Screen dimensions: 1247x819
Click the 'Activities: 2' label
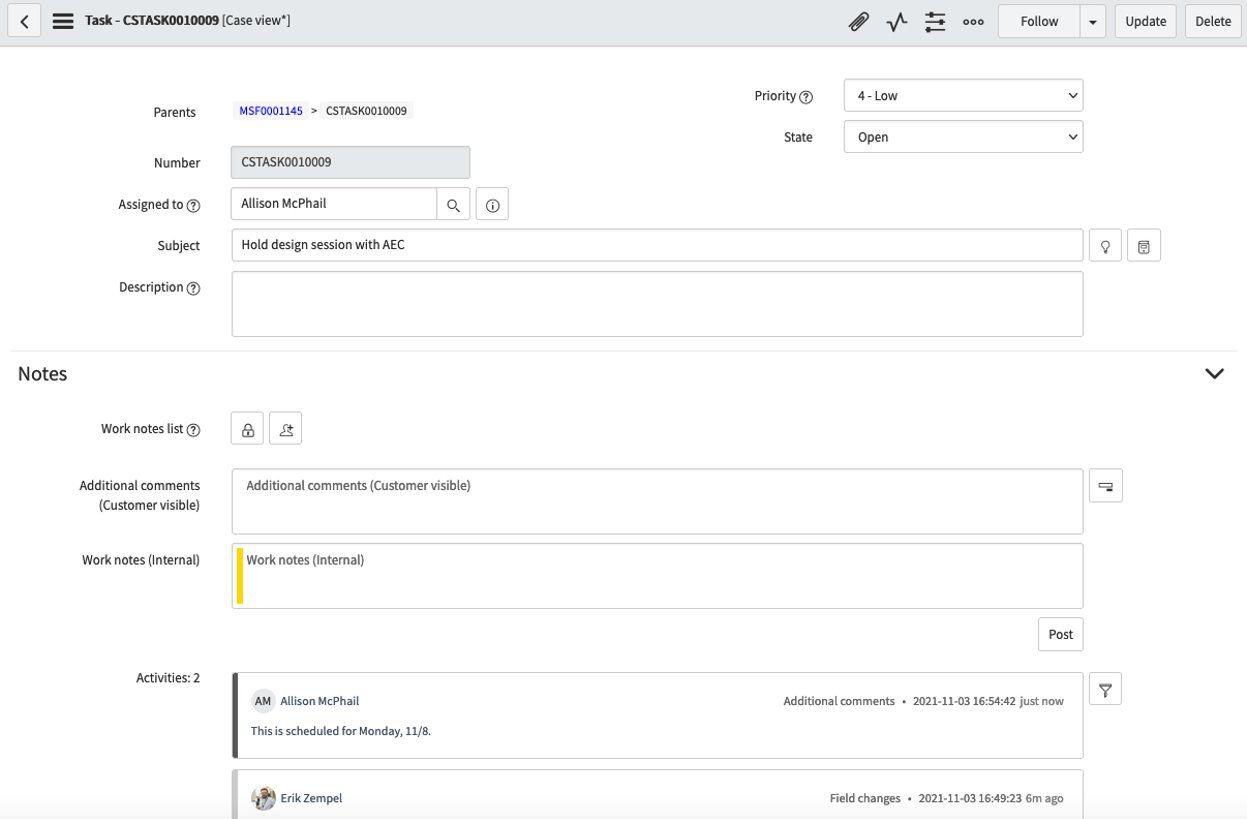168,678
